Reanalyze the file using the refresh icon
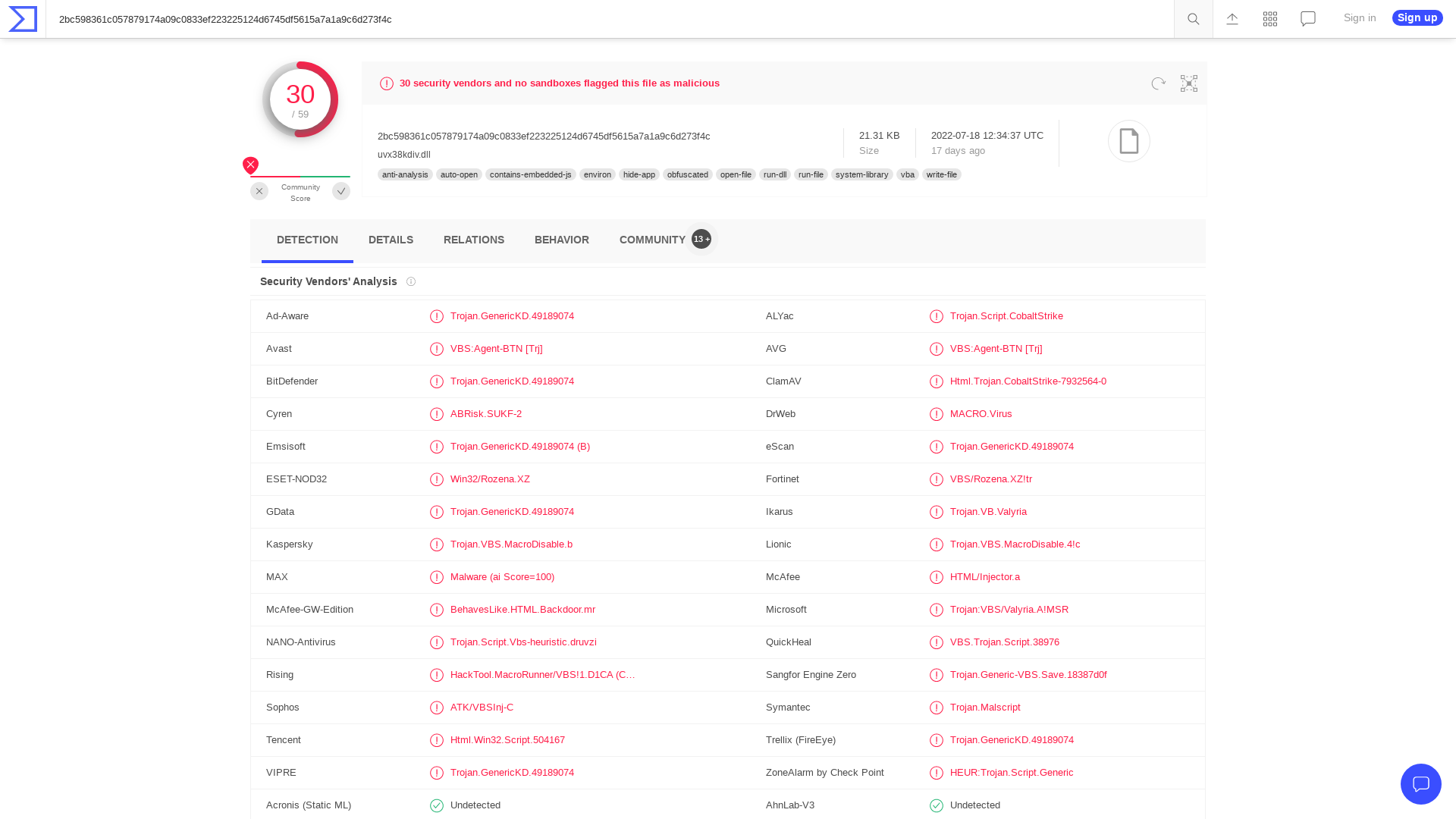 click(1158, 83)
